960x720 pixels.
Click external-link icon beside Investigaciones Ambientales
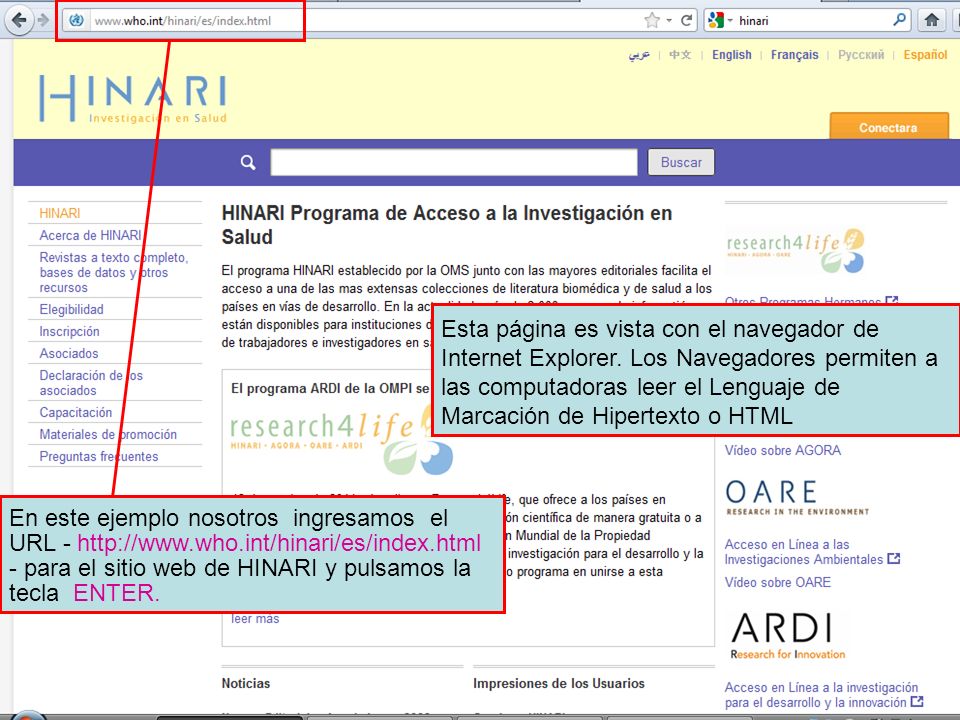pos(894,558)
